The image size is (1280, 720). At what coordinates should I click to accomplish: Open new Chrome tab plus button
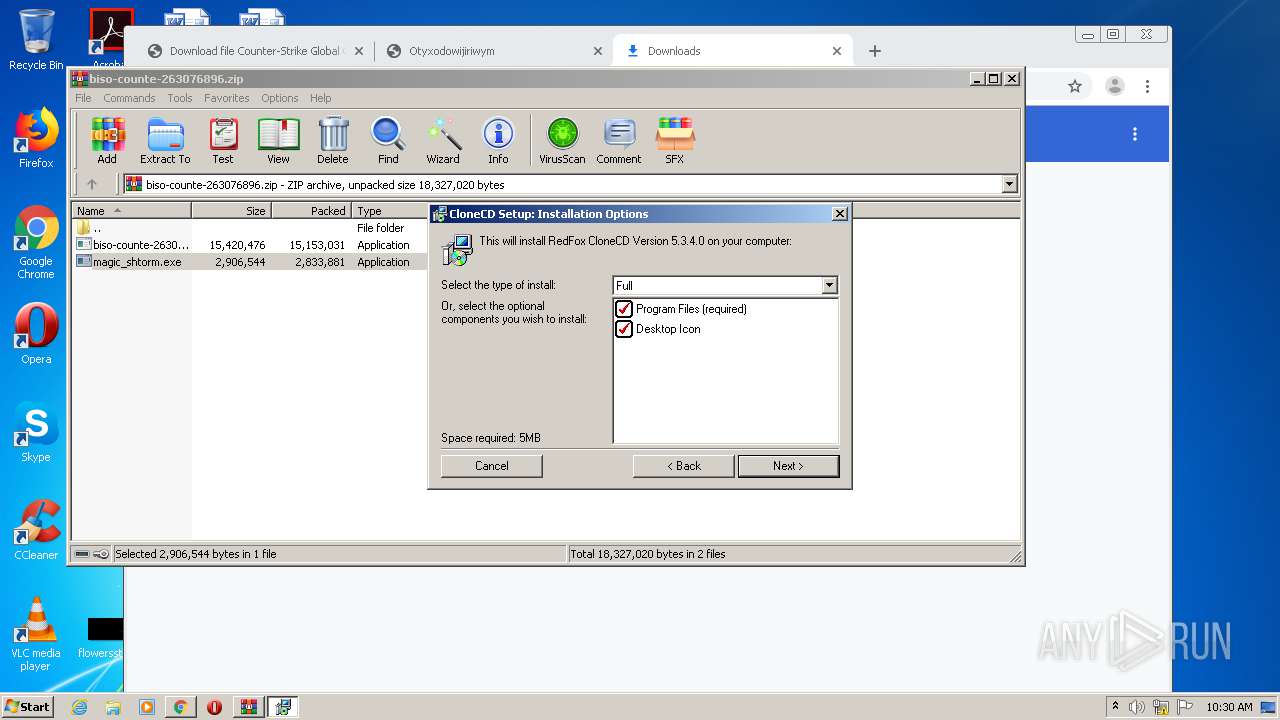[875, 51]
